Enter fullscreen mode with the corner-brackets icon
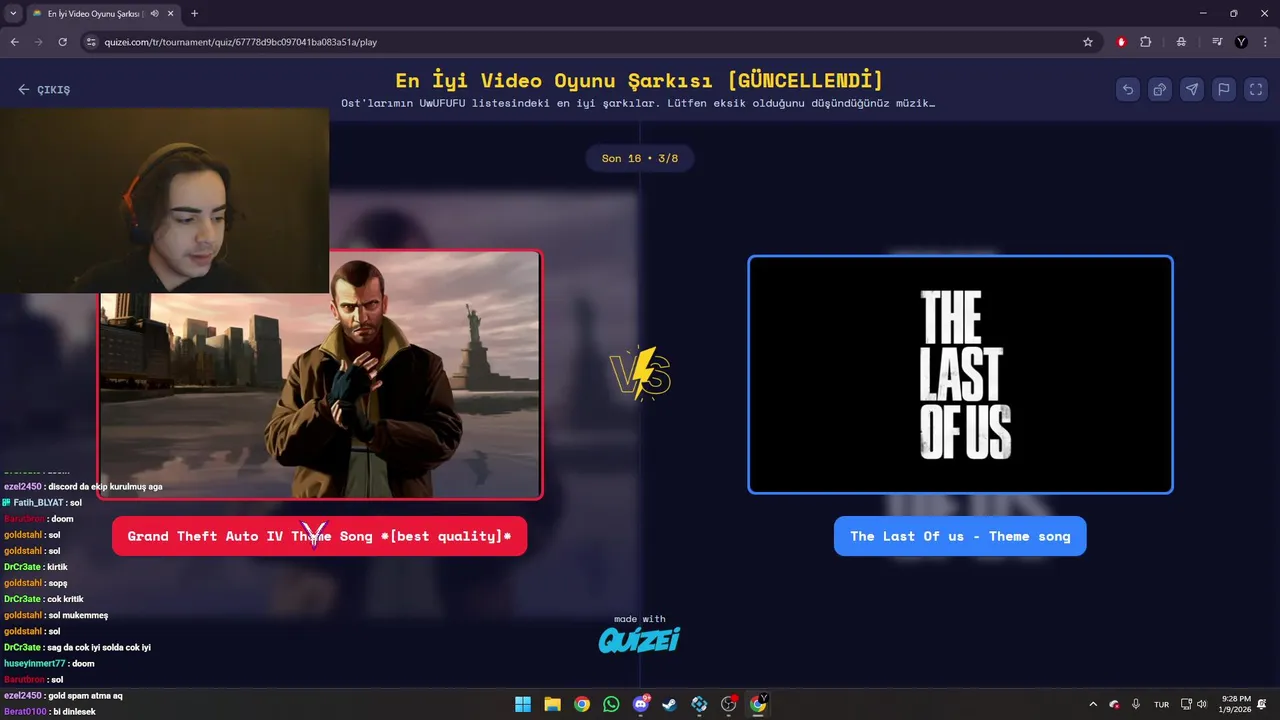Viewport: 1280px width, 720px height. tap(1256, 89)
